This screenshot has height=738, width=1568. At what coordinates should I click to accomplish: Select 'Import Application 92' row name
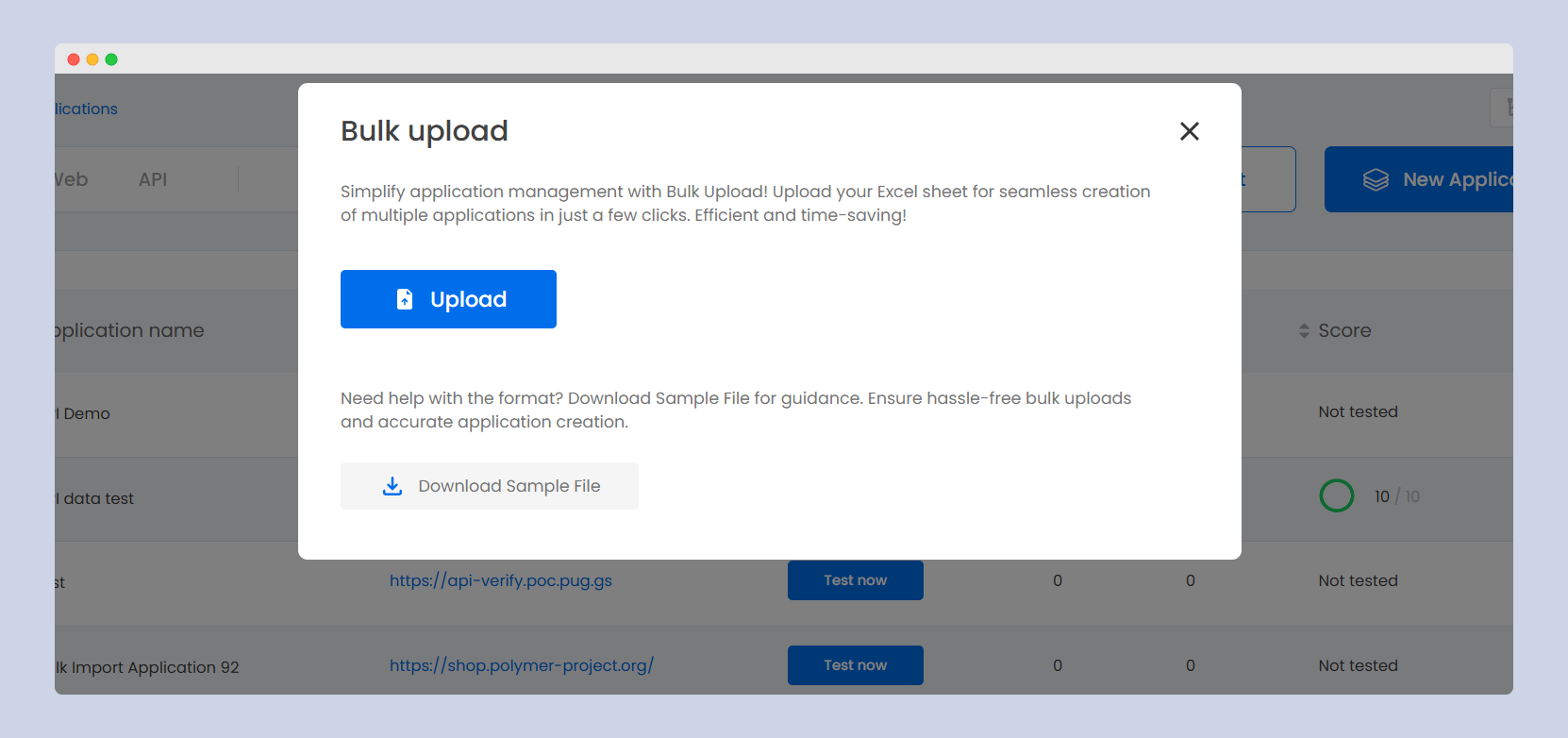[147, 667]
